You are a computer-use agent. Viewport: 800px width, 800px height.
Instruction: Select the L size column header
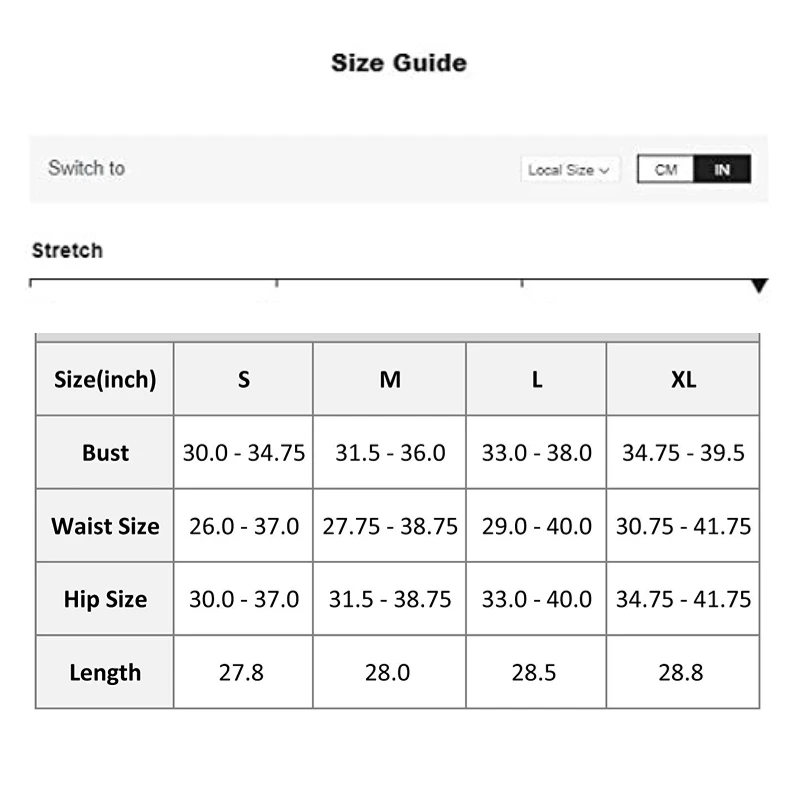coord(537,379)
